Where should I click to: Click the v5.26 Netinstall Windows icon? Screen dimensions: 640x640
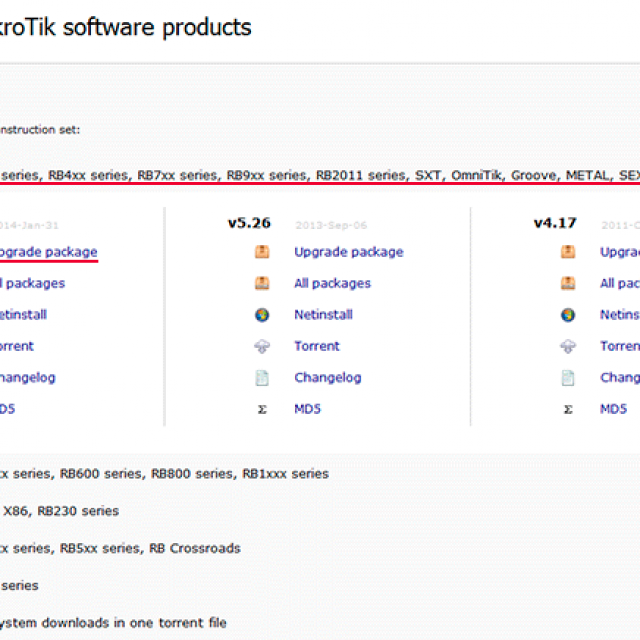pos(262,315)
